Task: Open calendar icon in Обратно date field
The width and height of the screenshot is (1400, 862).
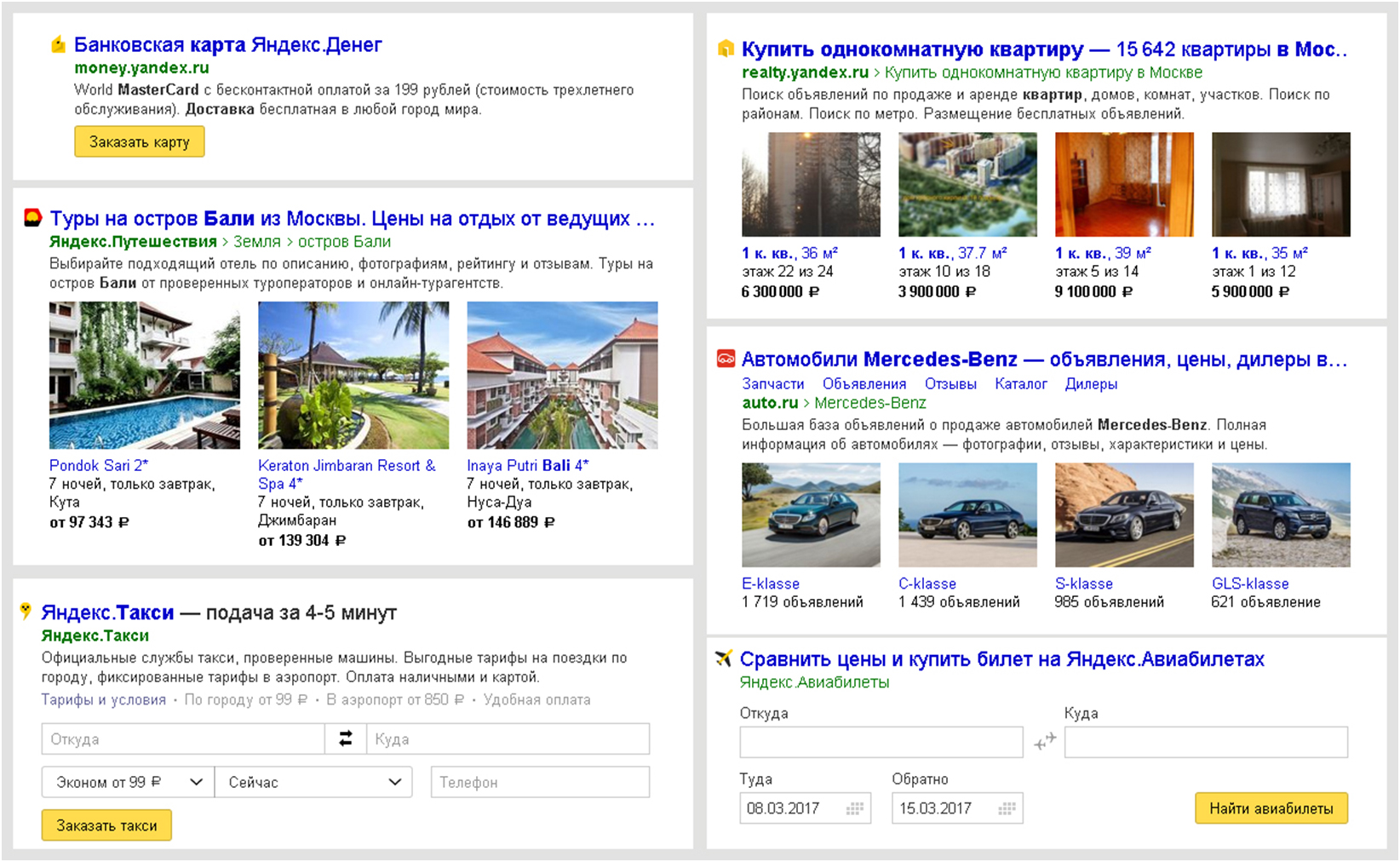Action: (1006, 808)
